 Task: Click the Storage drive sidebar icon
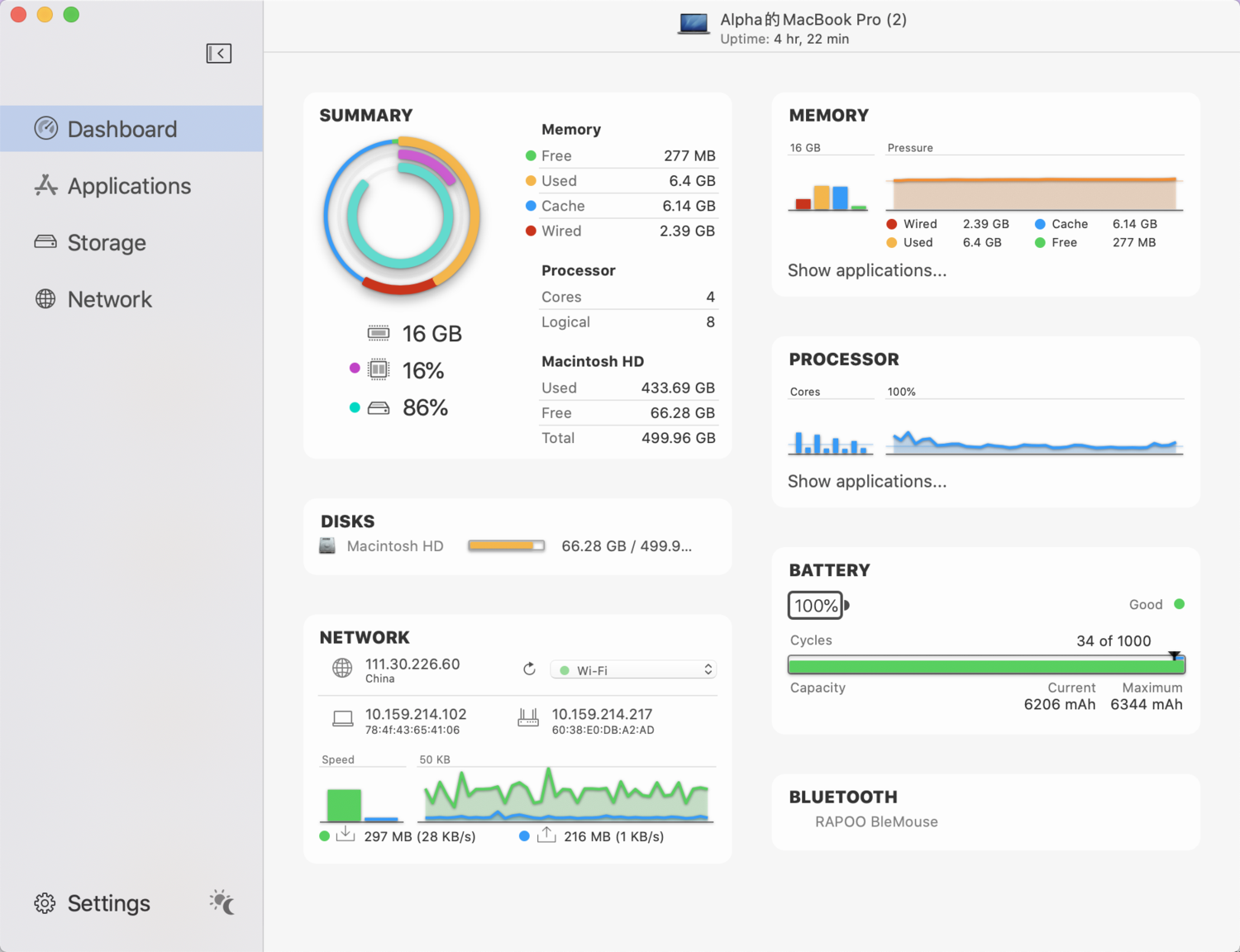pos(45,242)
